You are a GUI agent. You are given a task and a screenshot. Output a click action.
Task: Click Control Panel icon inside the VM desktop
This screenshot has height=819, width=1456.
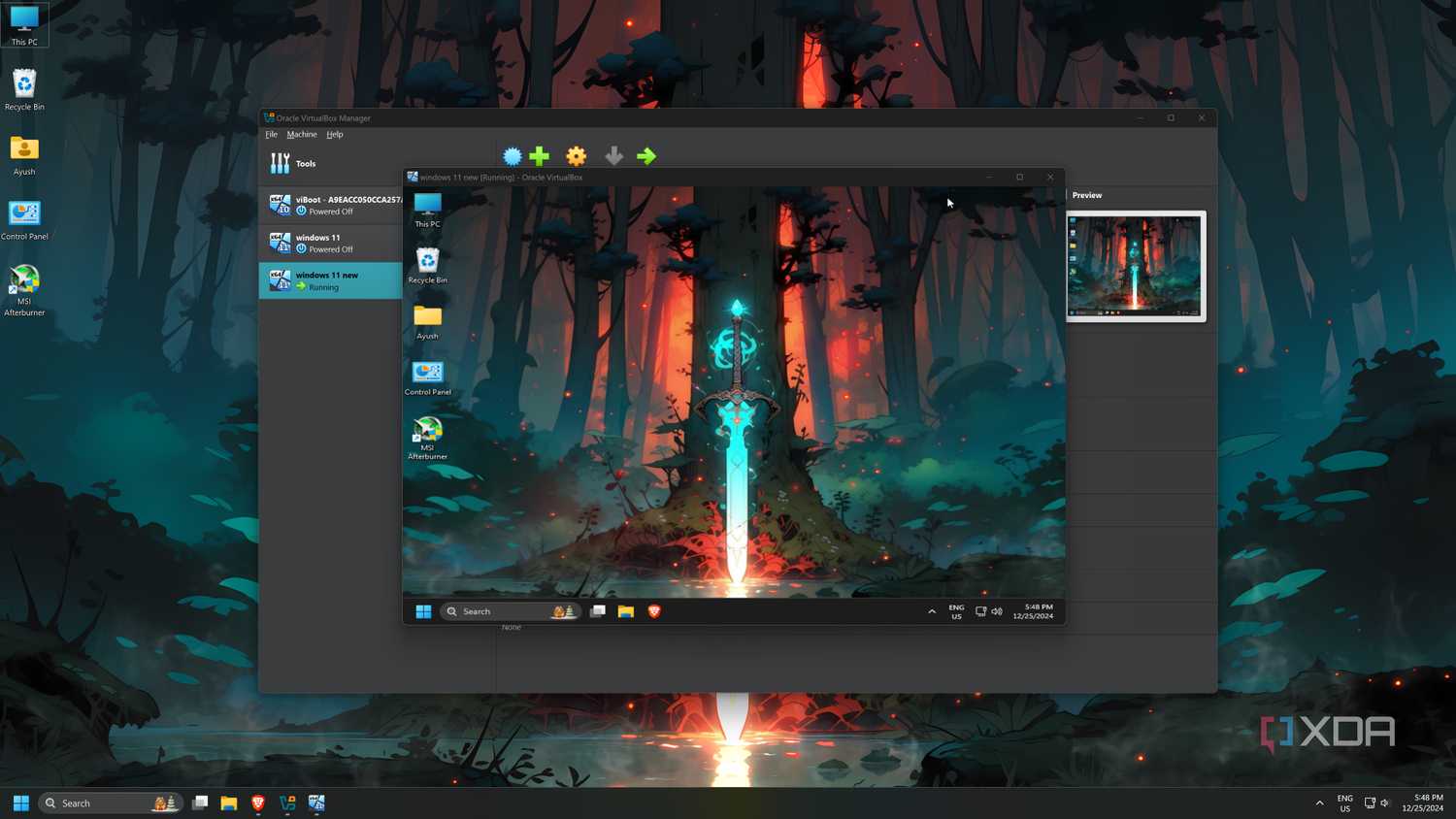point(427,377)
